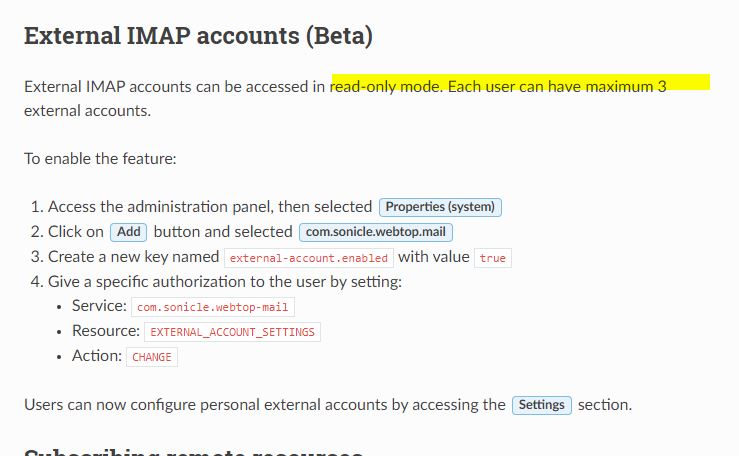Click the "CHANGE" action code
The width and height of the screenshot is (739, 456).
(152, 357)
